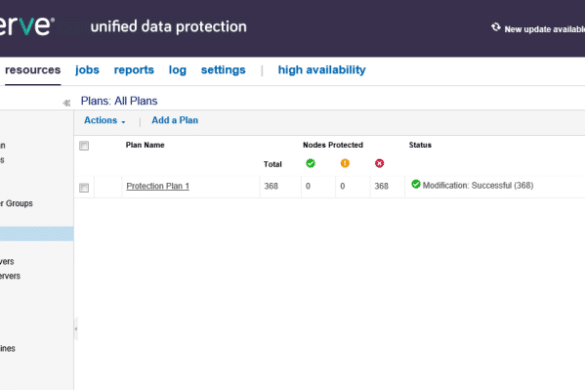Click the green success nodes column icon

pos(310,163)
